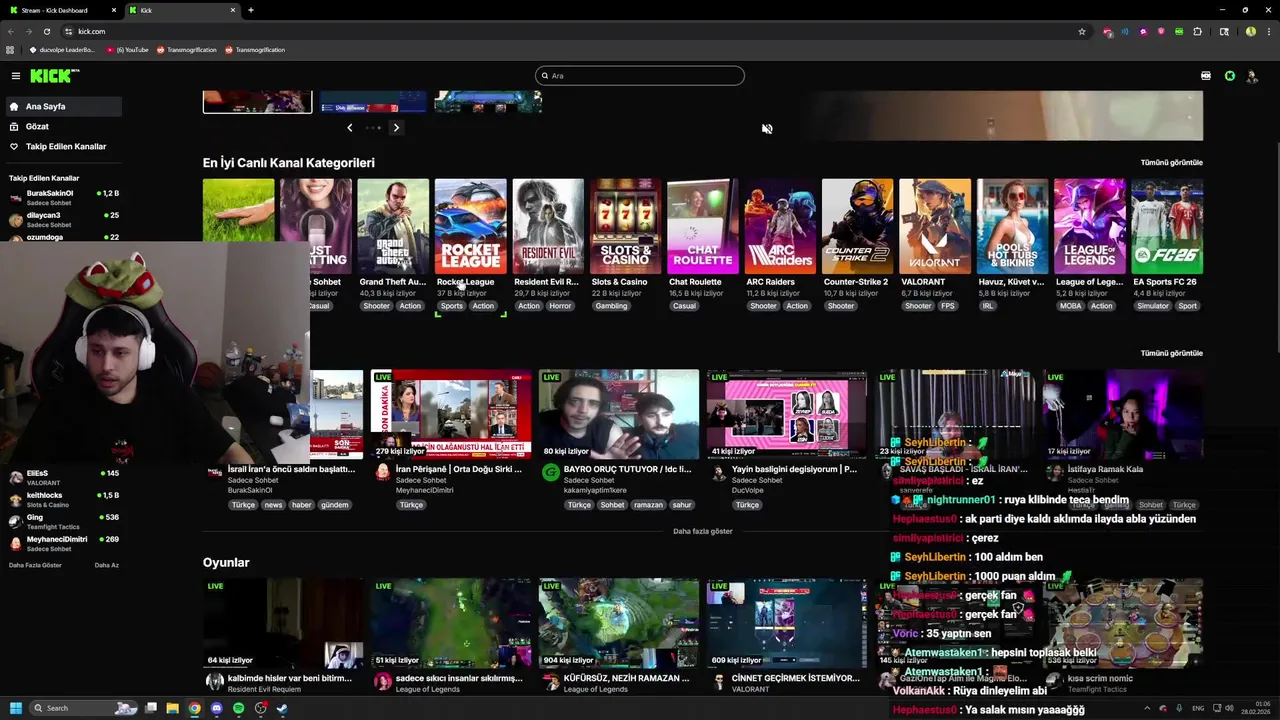The height and width of the screenshot is (720, 1280).
Task: Open the Kick hamburger sidebar menu
Action: point(15,76)
